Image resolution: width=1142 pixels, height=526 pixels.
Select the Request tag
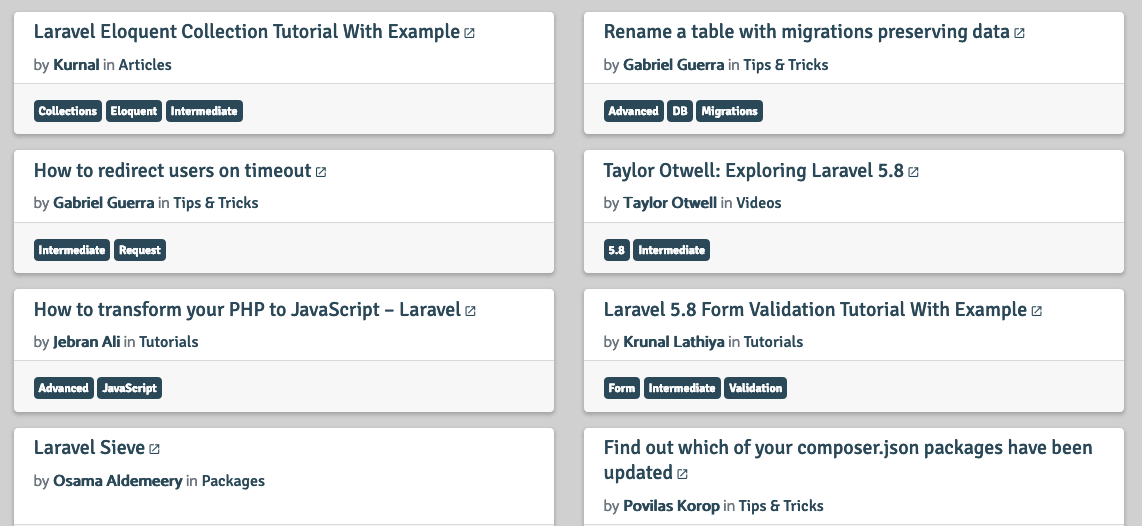[140, 250]
